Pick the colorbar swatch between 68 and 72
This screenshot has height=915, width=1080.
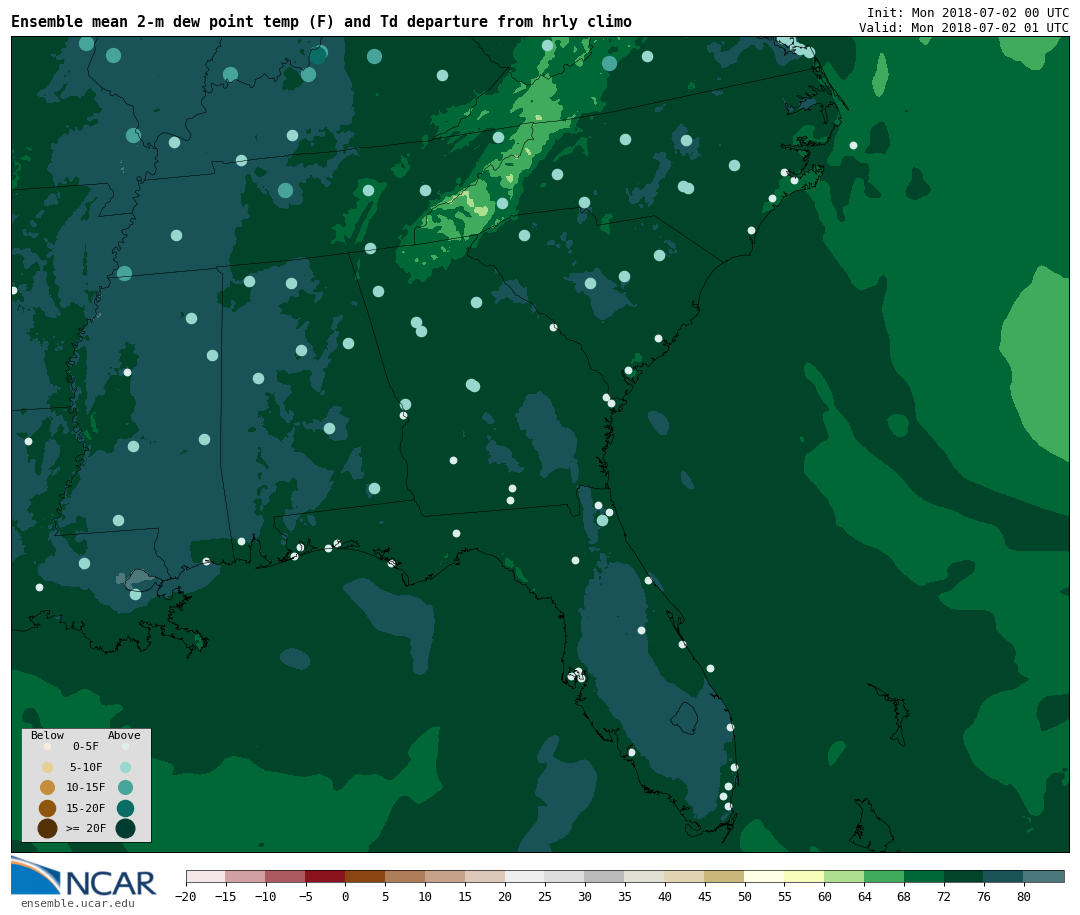coord(924,876)
